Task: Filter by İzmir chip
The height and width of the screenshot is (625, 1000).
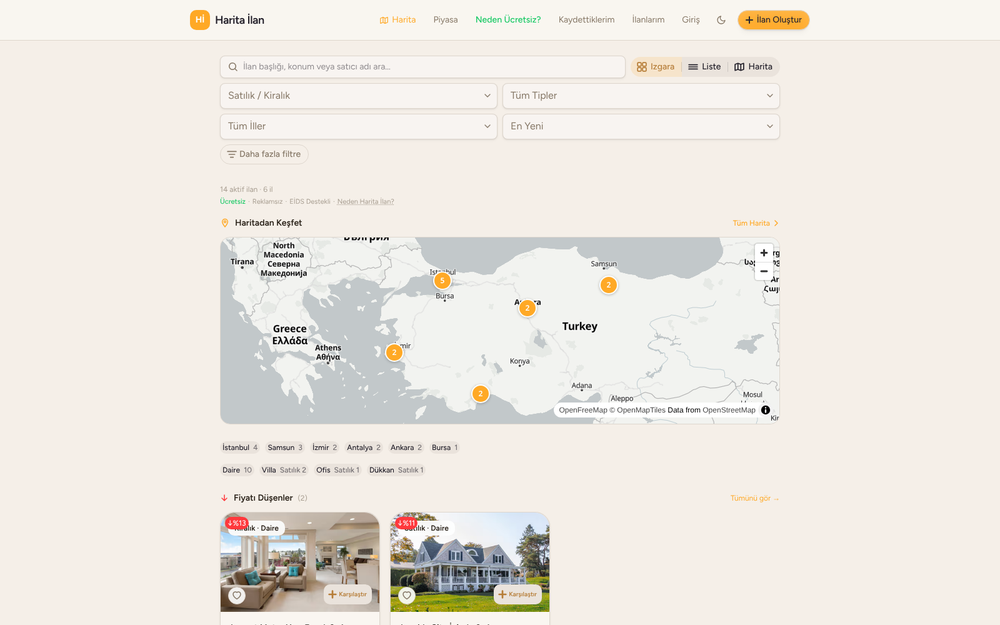Action: (x=325, y=448)
